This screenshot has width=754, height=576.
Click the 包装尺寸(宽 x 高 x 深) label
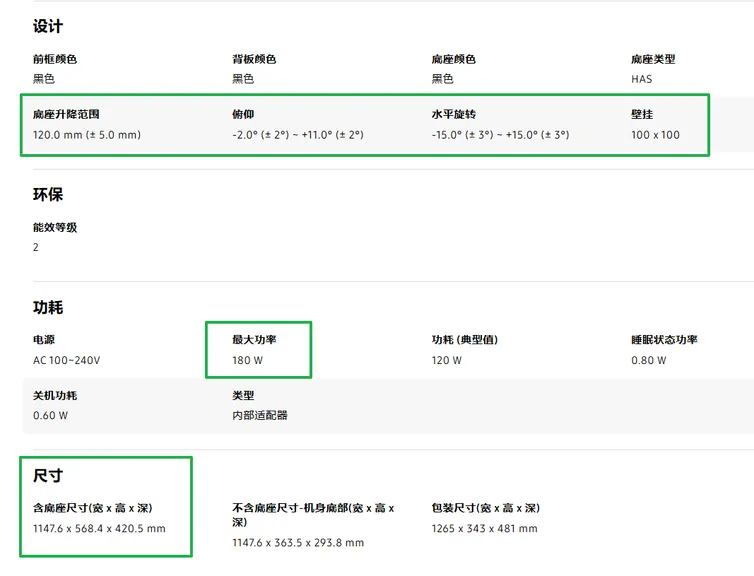pyautogui.click(x=486, y=508)
